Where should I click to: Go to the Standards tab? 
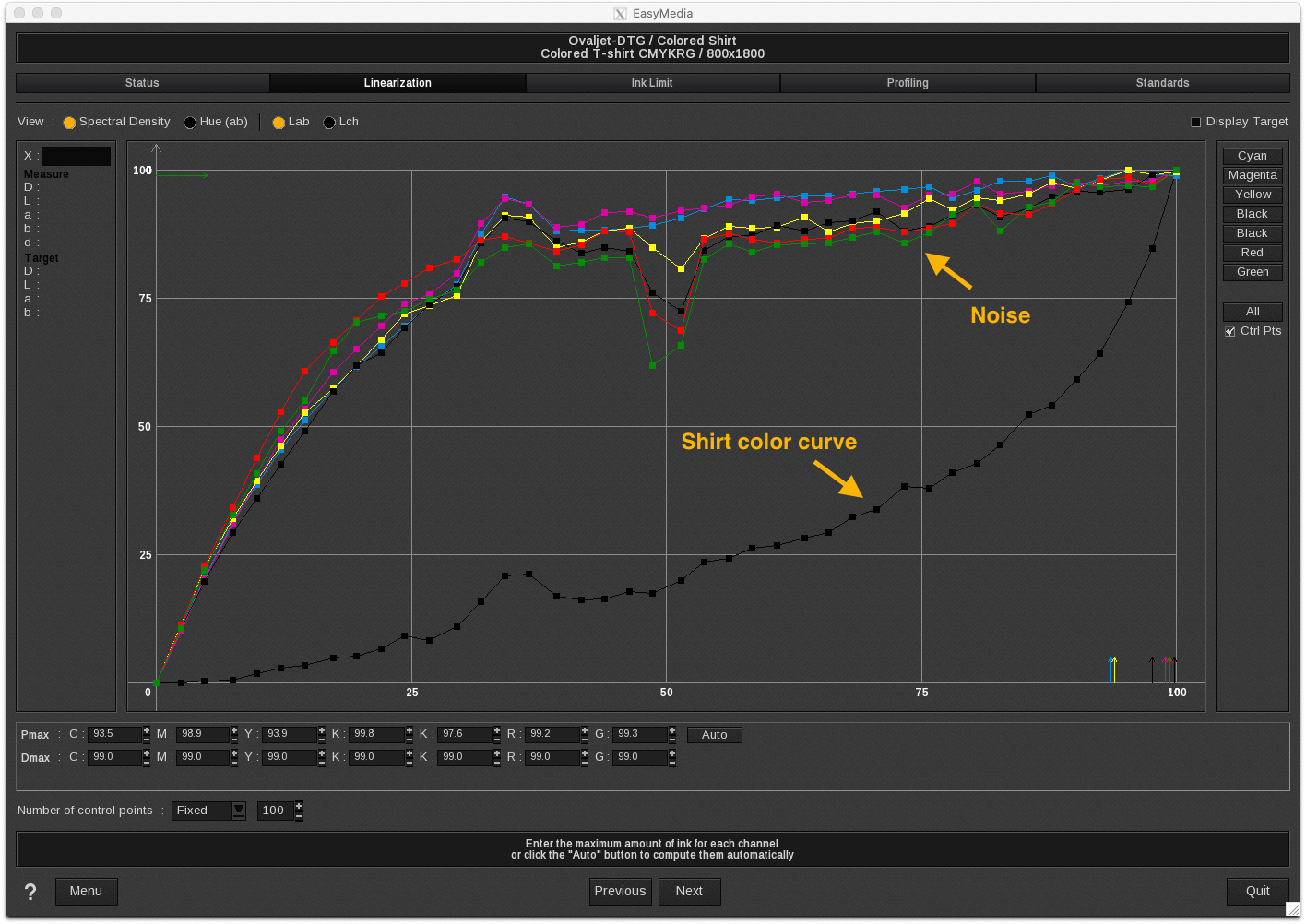click(x=1162, y=83)
